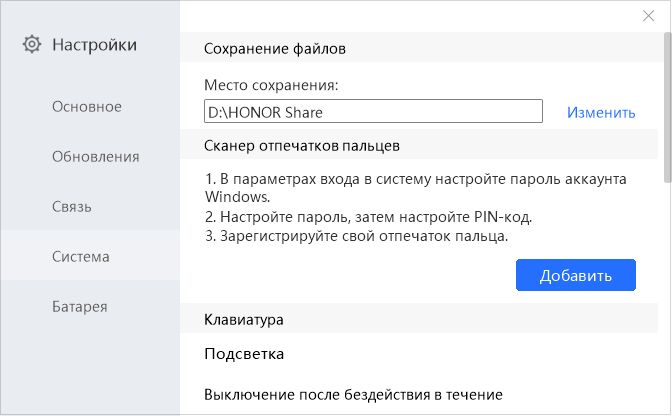
Task: Open the Батарея settings section
Action: pyautogui.click(x=80, y=306)
